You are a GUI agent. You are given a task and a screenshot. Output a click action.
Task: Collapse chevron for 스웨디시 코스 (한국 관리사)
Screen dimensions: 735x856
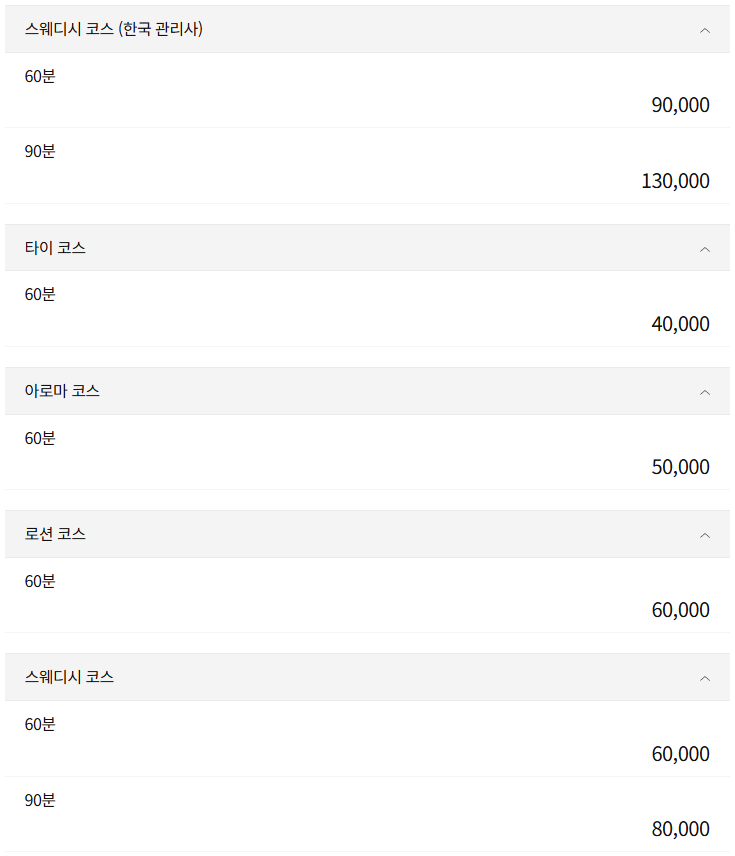(705, 30)
